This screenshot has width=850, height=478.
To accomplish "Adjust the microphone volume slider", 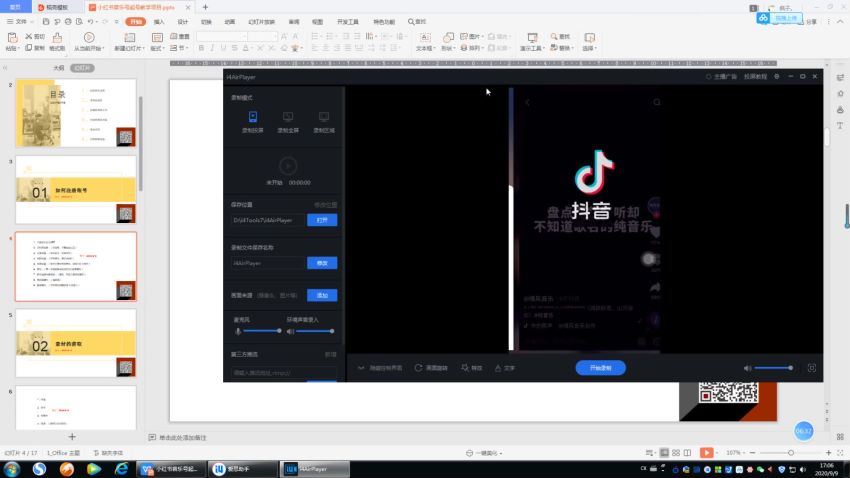I will 261,331.
